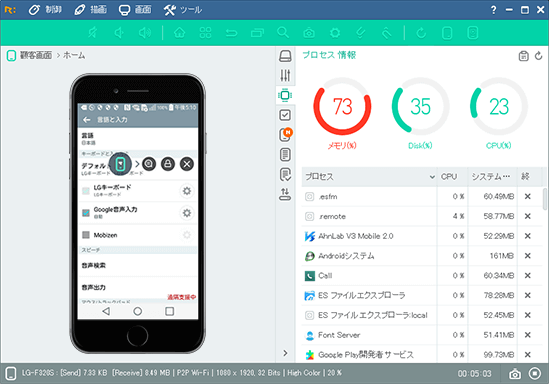
Task: Open the sliders settings sidebar icon
Action: (285, 75)
